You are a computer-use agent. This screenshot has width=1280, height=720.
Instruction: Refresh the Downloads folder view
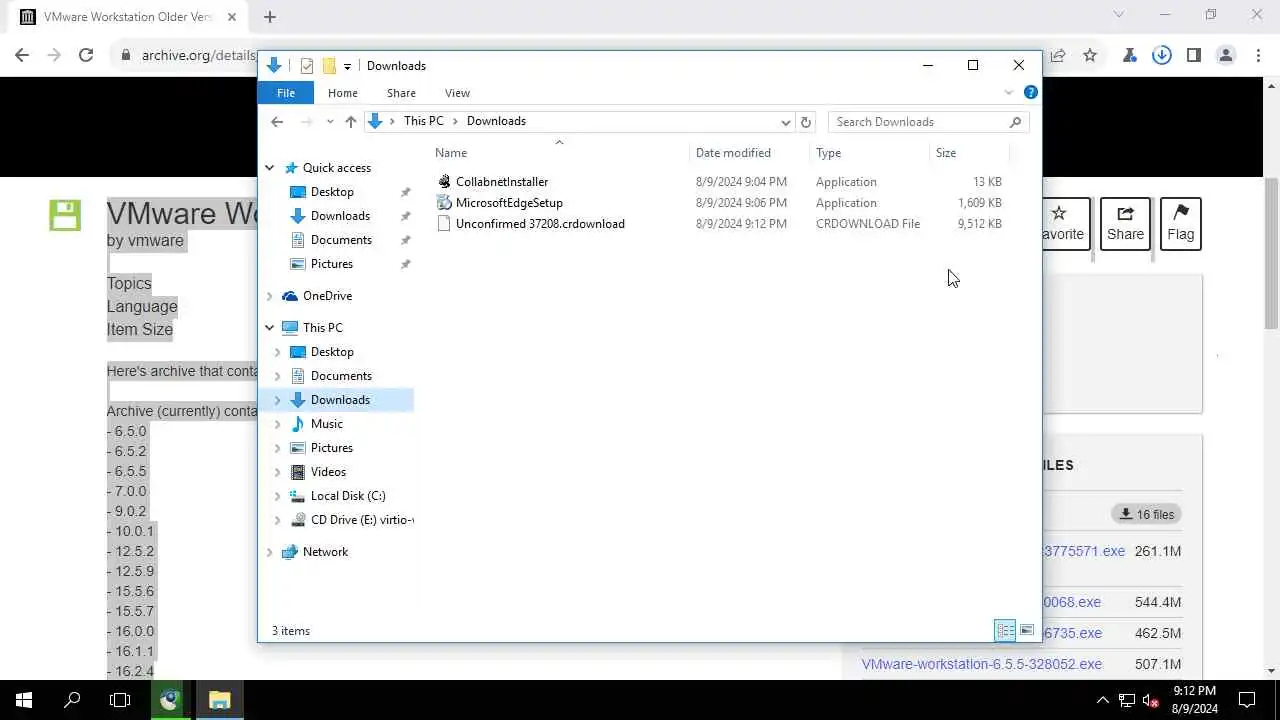point(806,122)
